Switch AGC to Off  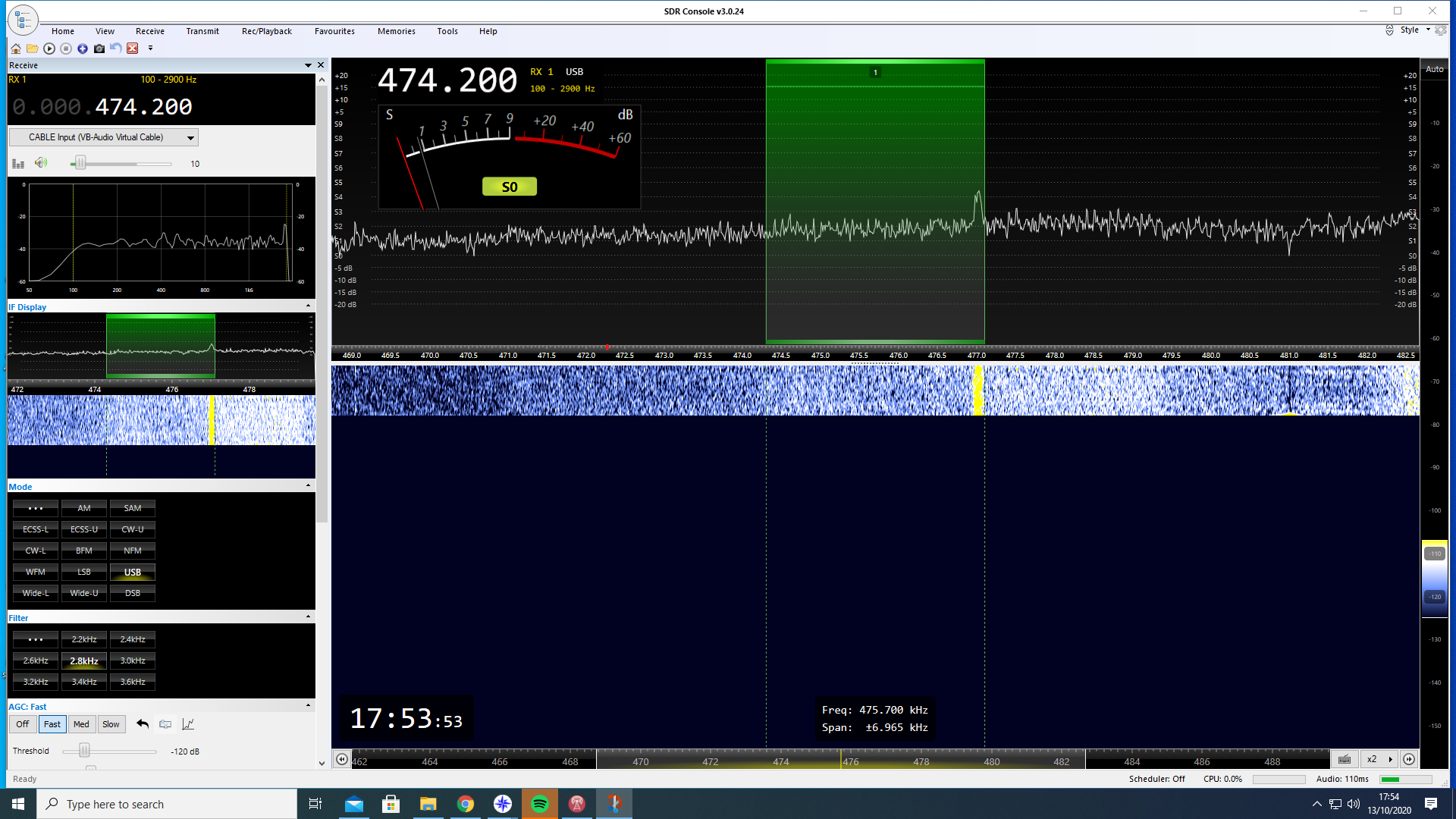click(23, 724)
